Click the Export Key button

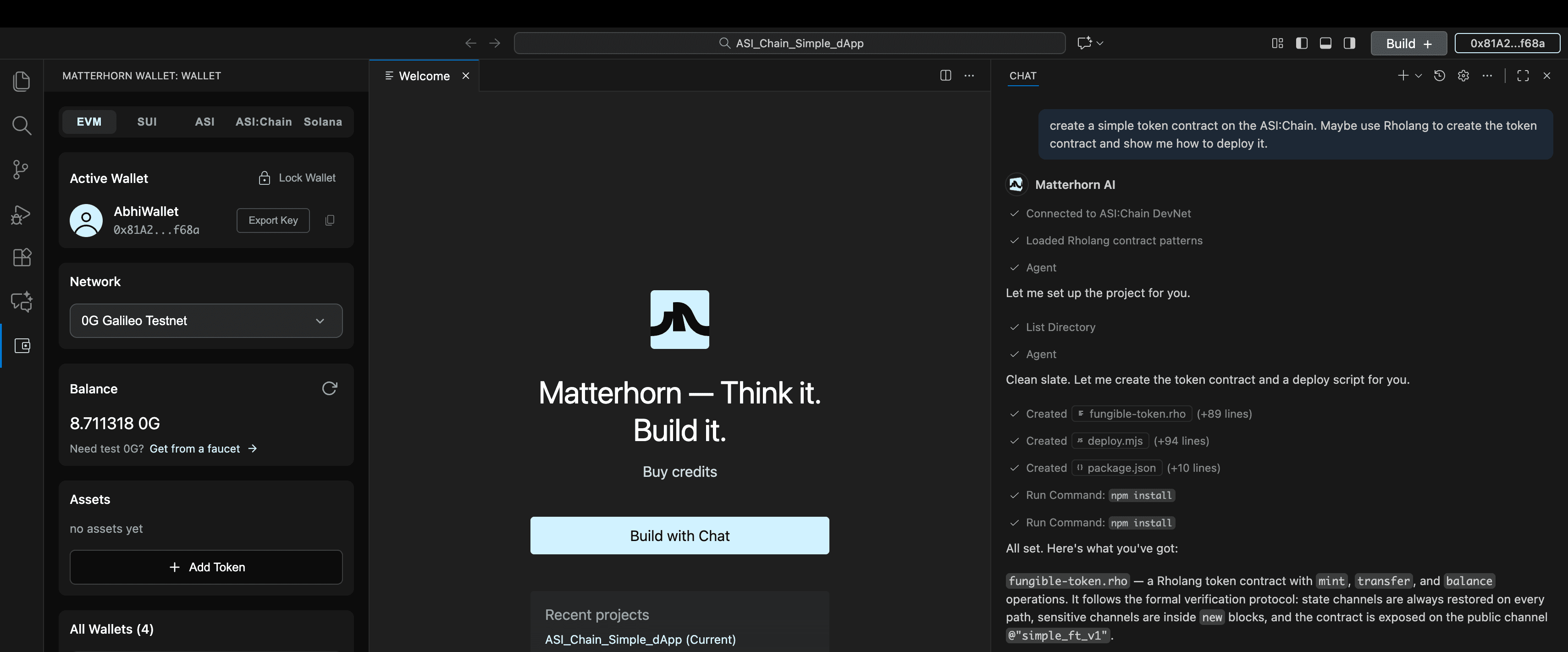tap(273, 221)
